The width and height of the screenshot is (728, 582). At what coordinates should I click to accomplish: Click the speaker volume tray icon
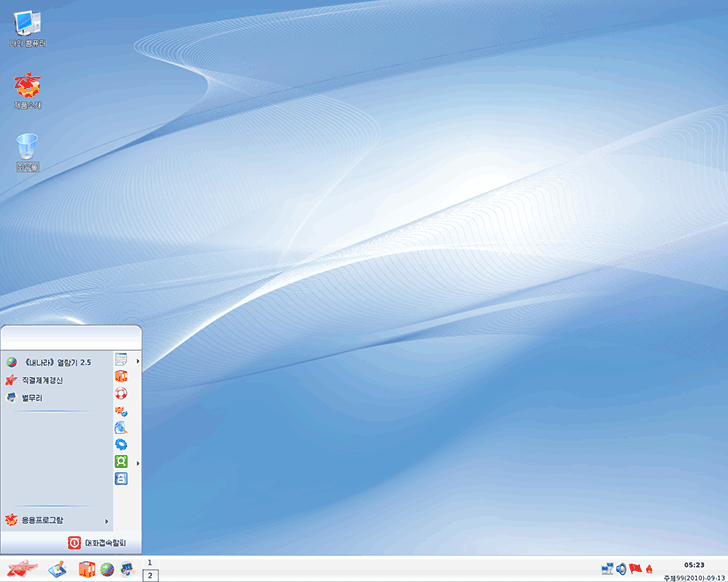coord(621,569)
